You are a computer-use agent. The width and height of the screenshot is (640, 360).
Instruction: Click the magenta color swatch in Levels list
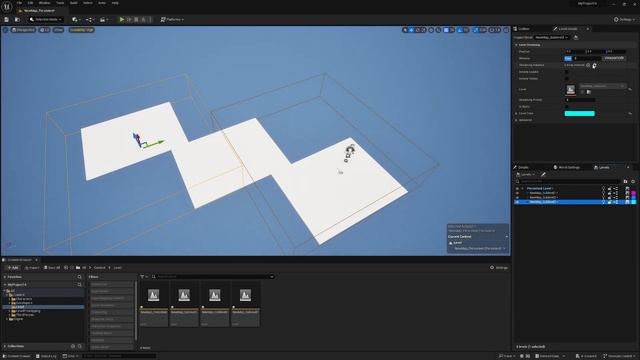click(634, 193)
